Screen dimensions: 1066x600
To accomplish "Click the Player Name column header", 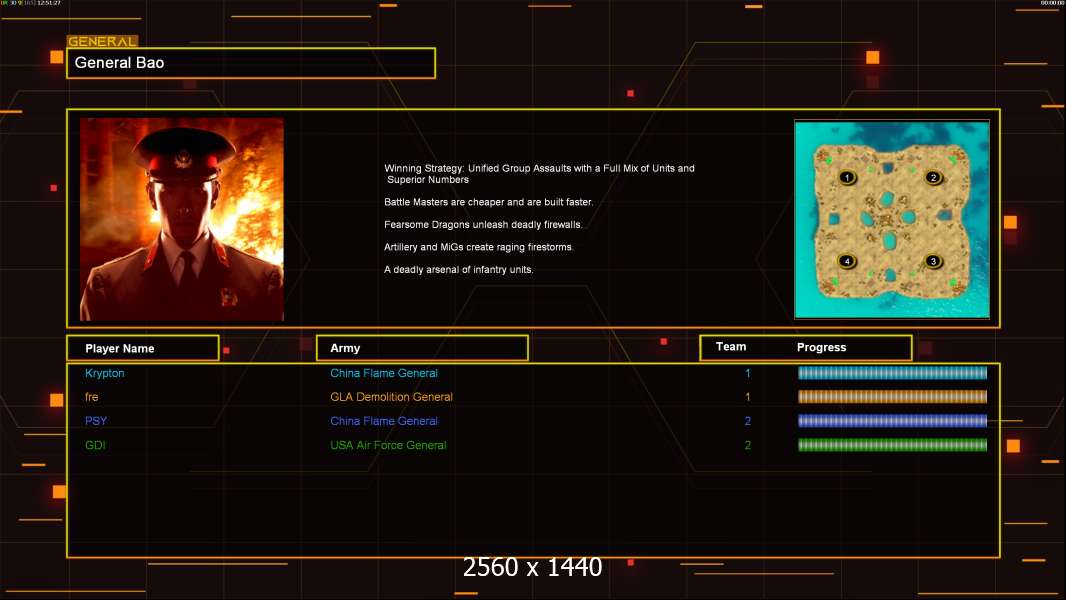I will point(143,348).
